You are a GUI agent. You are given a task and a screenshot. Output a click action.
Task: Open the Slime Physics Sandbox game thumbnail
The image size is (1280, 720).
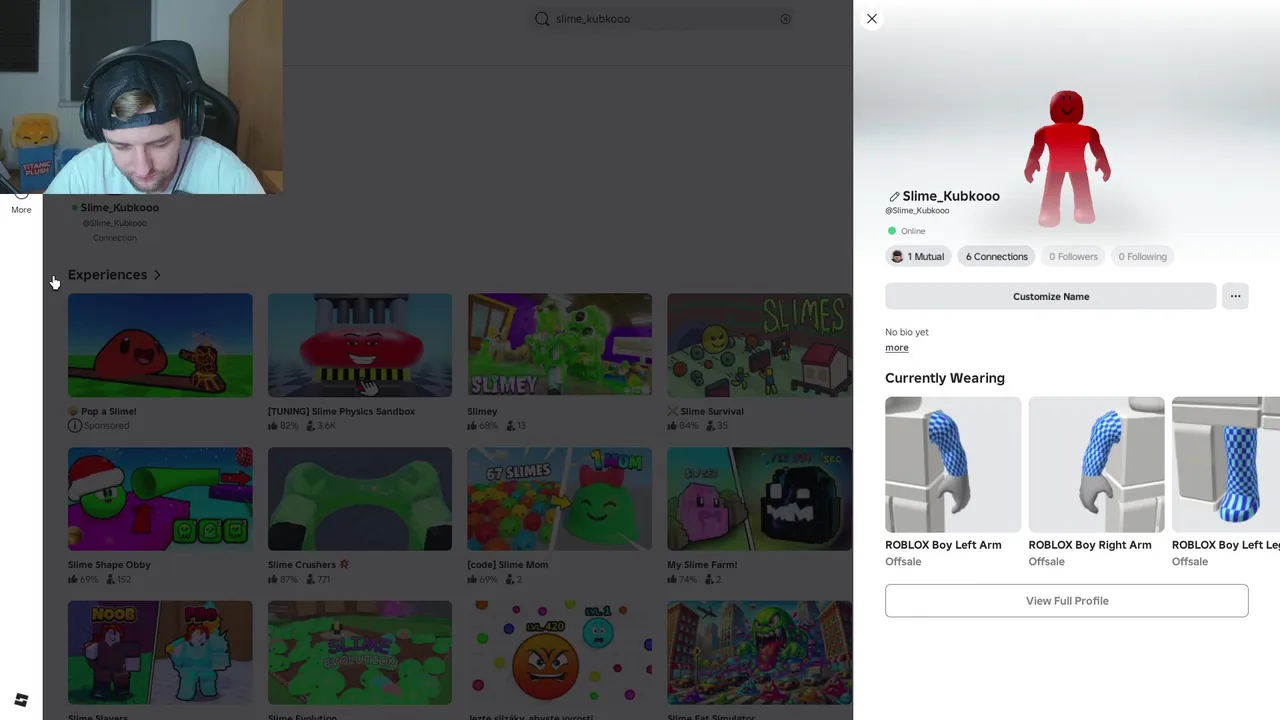coord(360,345)
